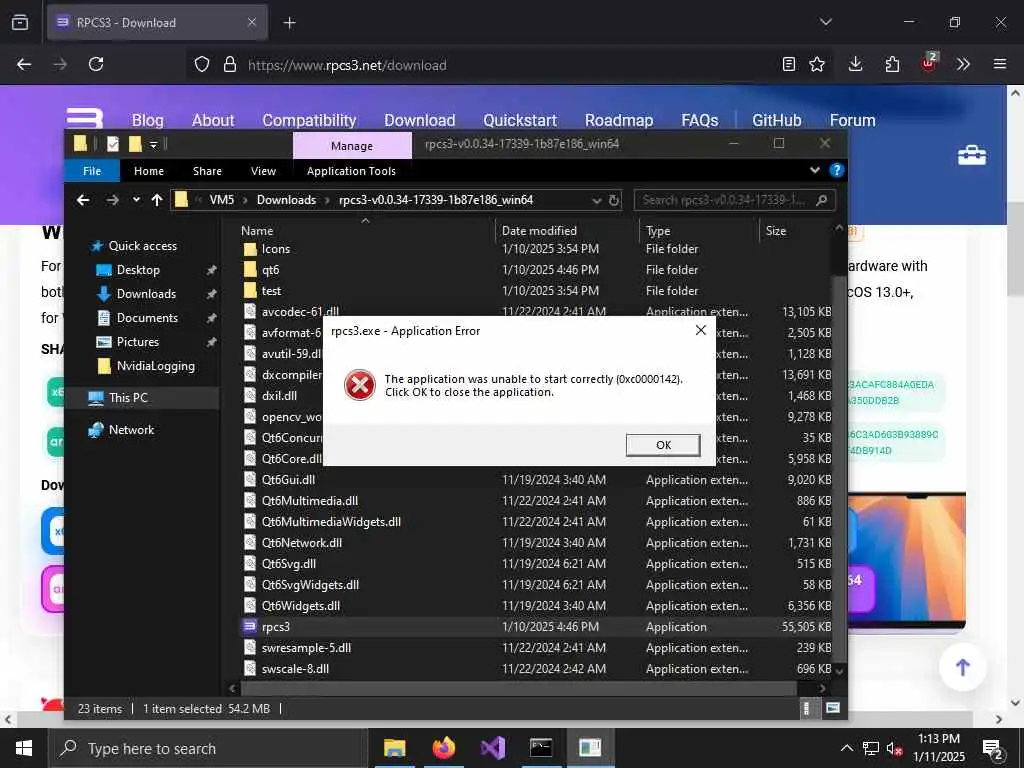The height and width of the screenshot is (768, 1024).
Task: Open Firefox tab overview (Firefox View) icon
Action: point(20,22)
